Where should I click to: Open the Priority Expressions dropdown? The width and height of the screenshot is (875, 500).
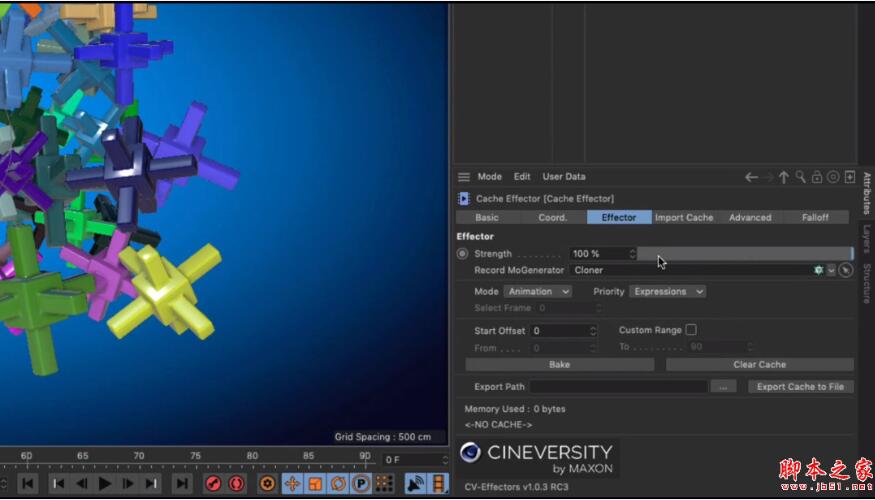point(667,292)
